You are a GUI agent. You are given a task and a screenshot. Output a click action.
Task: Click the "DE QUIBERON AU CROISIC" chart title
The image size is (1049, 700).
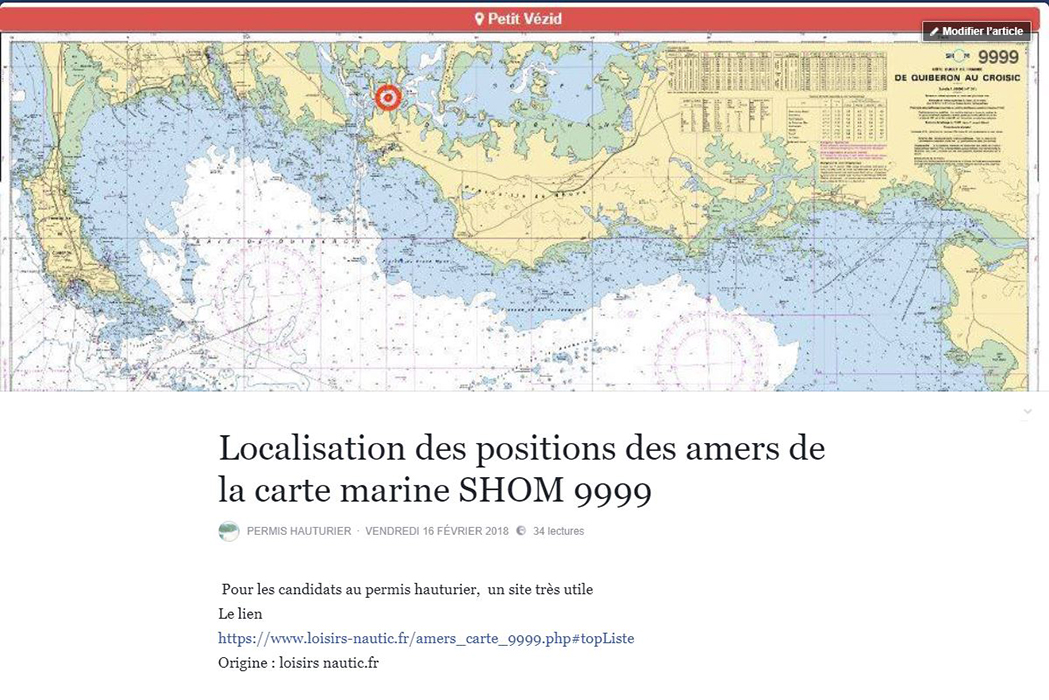tap(957, 78)
